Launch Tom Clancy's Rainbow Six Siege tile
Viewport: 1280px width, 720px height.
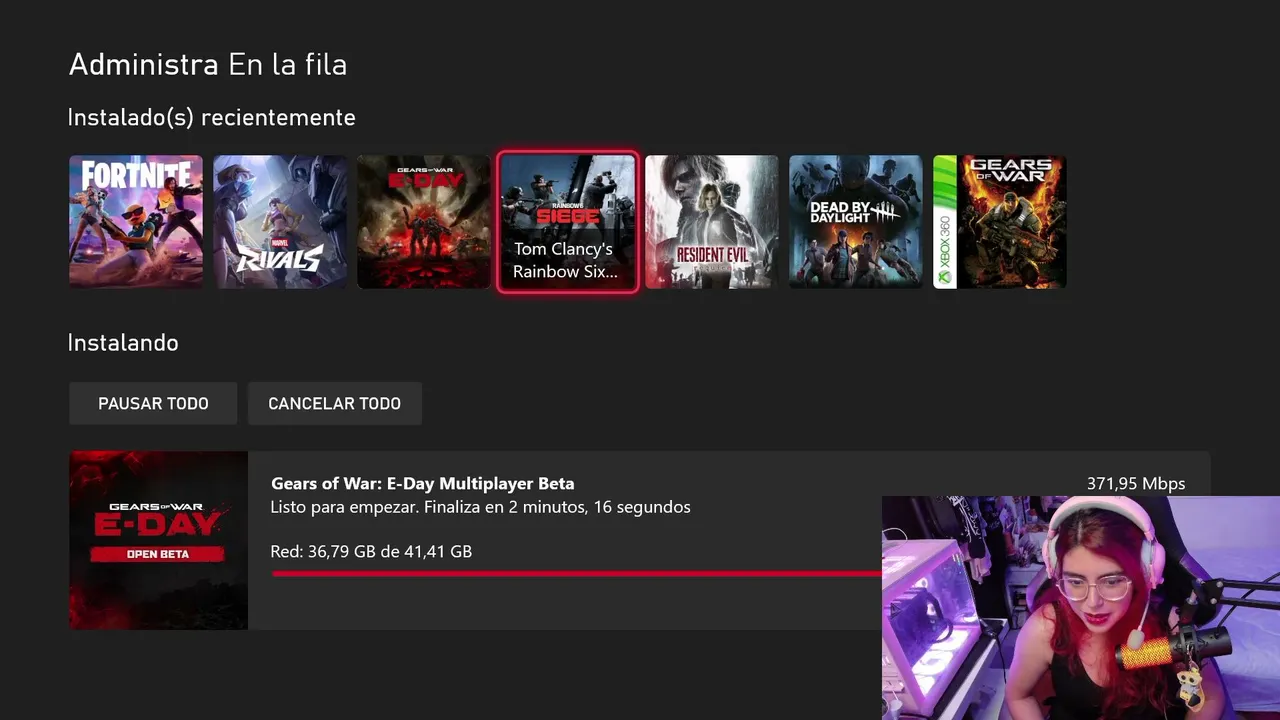tap(568, 222)
